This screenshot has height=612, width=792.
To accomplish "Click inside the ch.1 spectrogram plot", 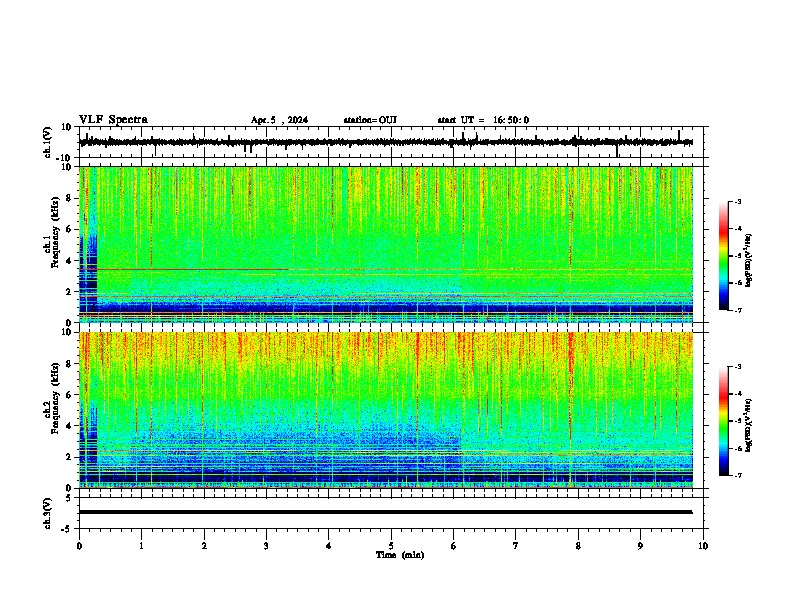I will click(x=386, y=244).
